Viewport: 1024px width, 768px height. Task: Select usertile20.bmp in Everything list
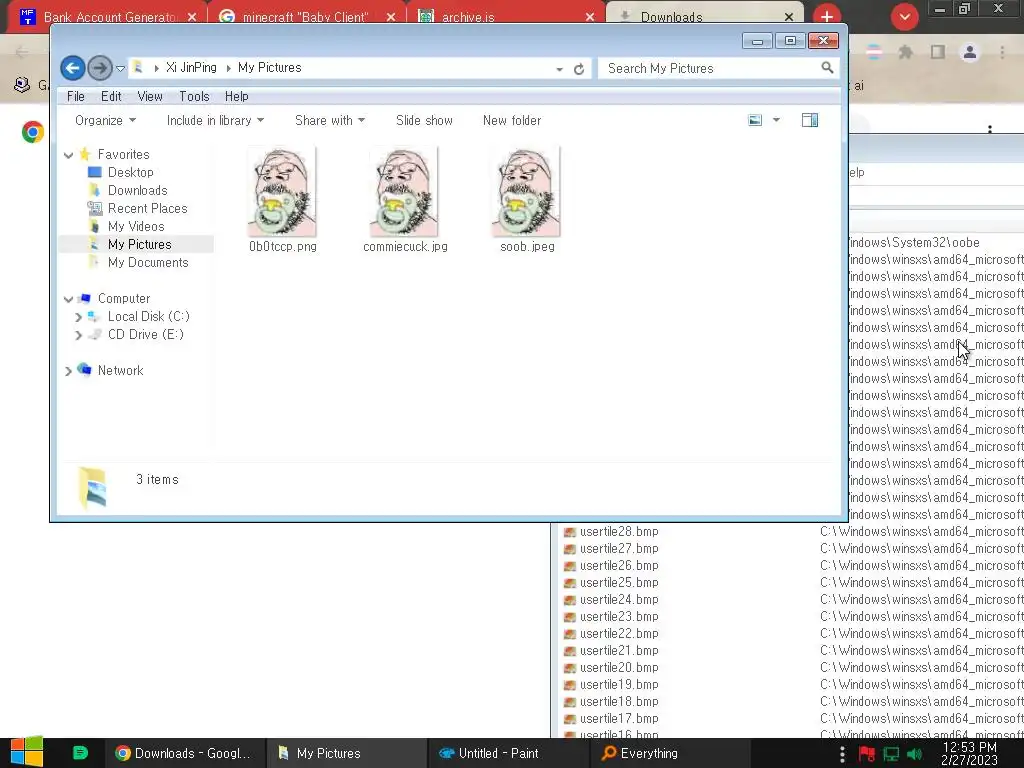pyautogui.click(x=619, y=667)
